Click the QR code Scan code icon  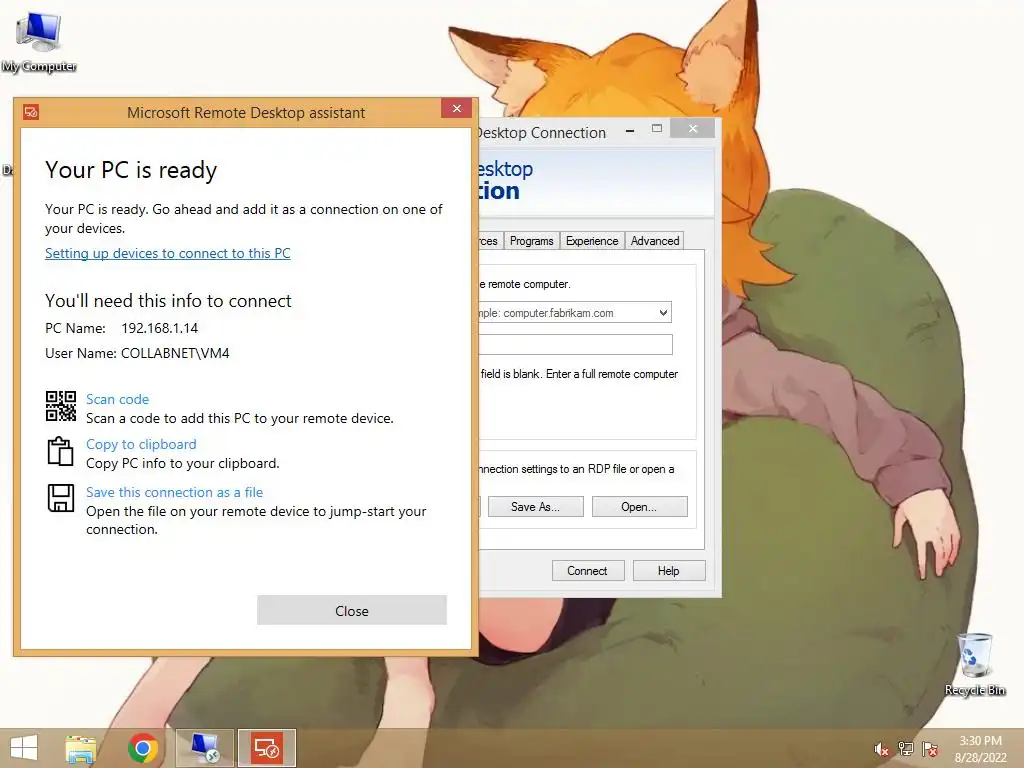pos(61,406)
